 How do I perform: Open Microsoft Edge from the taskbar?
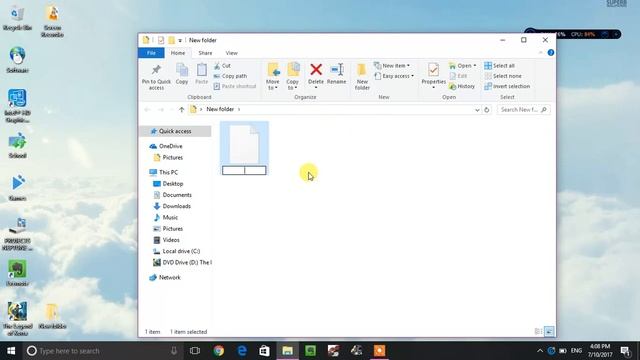[242, 351]
